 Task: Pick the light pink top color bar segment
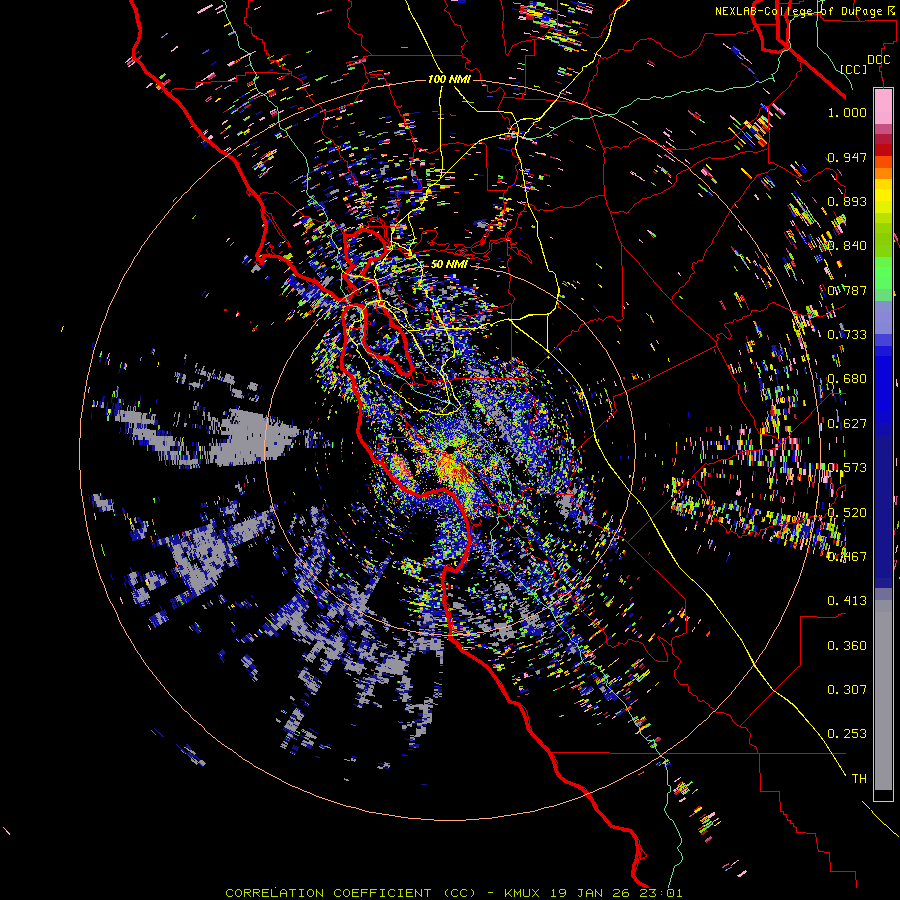883,106
